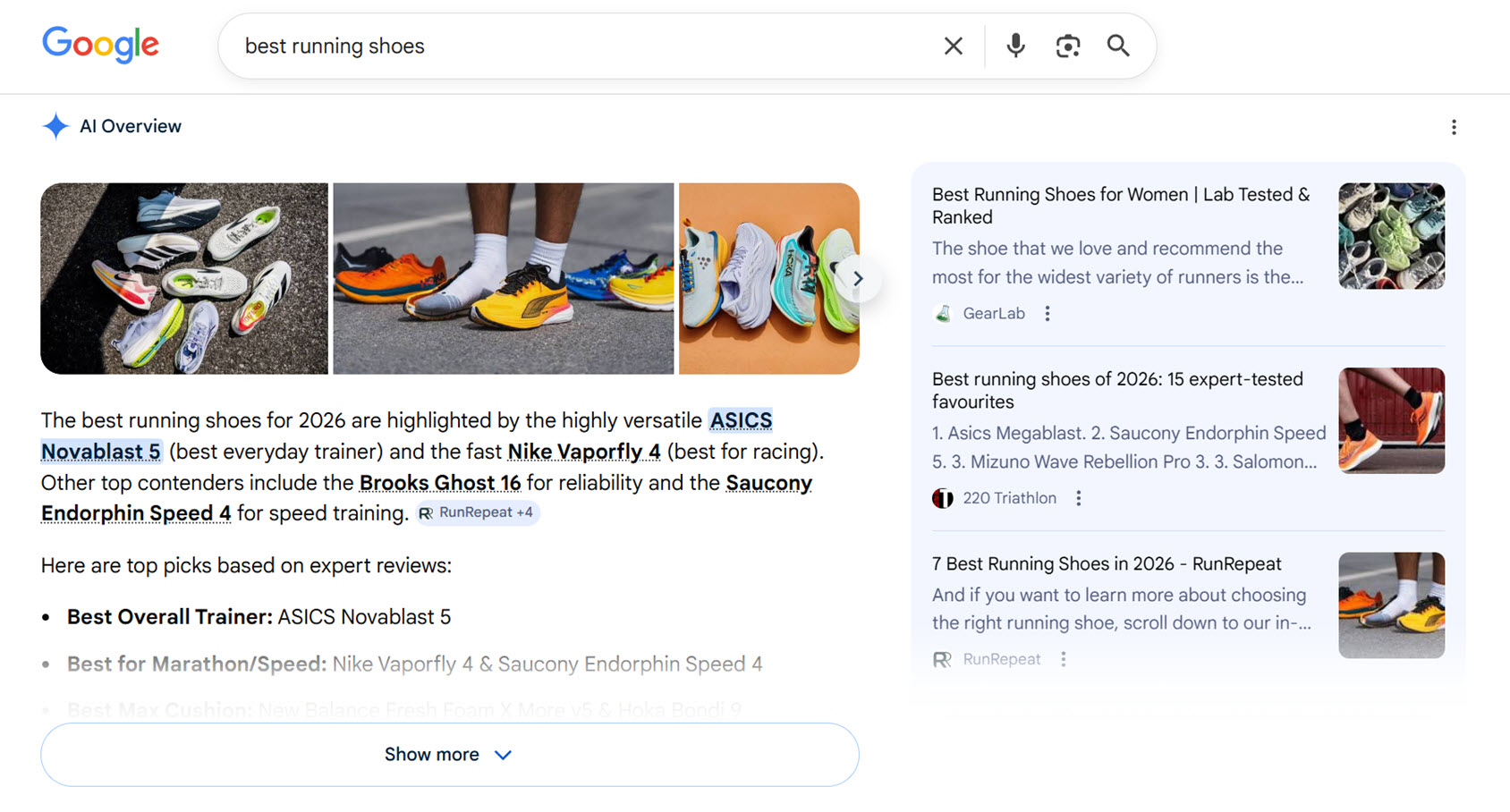Expand the AI Overview with Show more
1510x812 pixels.
[448, 754]
